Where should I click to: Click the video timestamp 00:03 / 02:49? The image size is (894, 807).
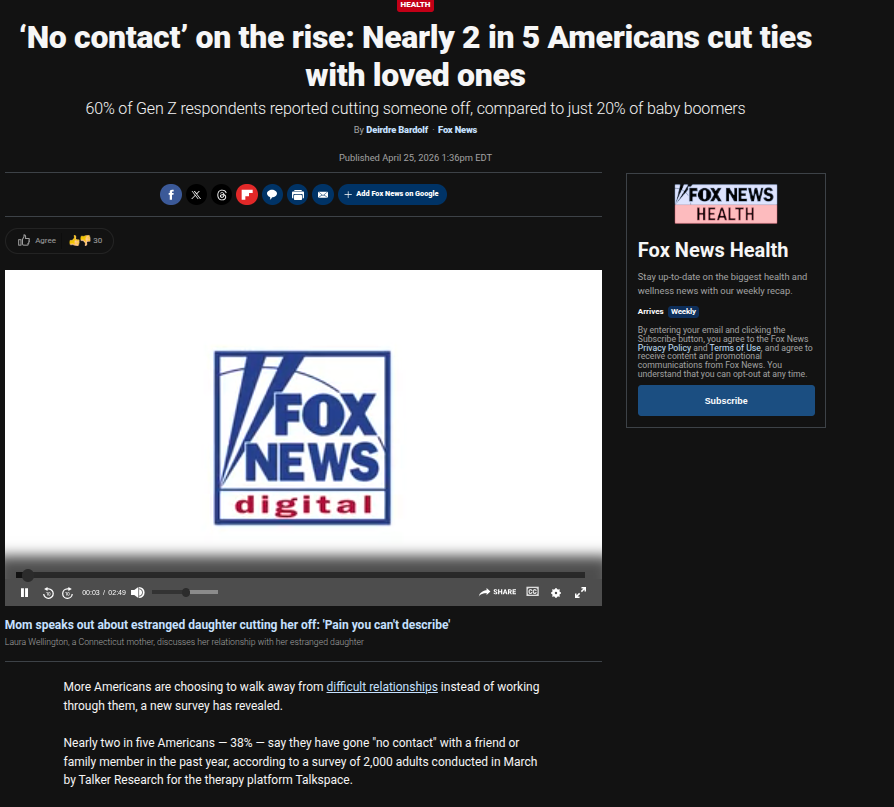(x=104, y=593)
